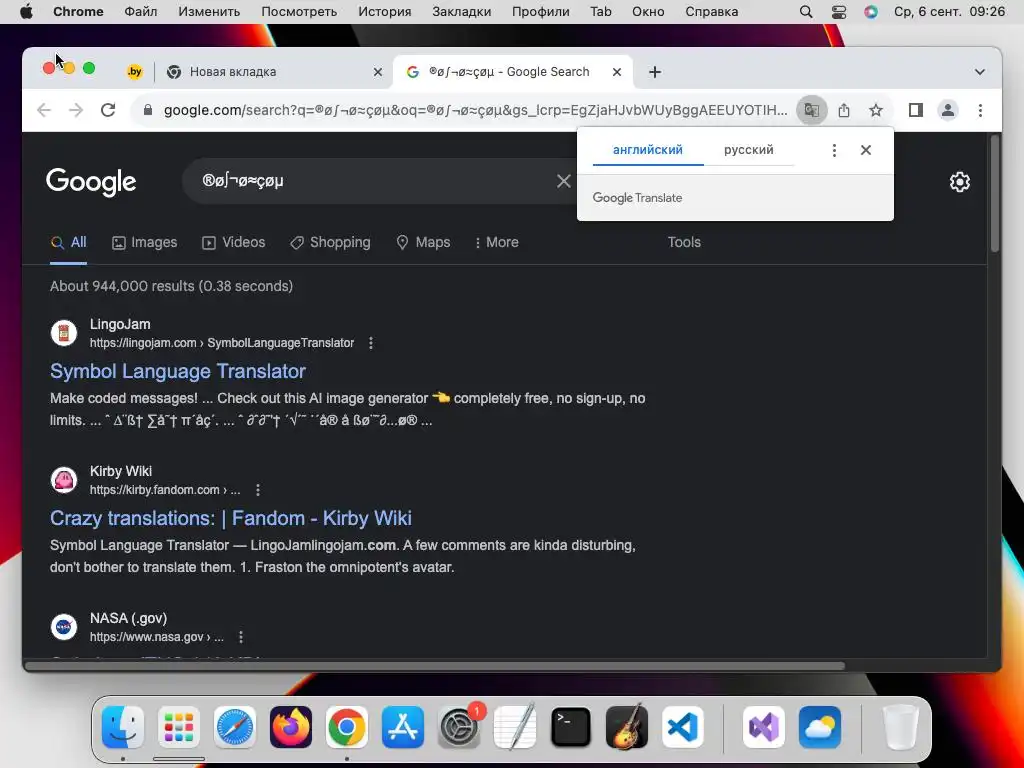Image resolution: width=1024 pixels, height=768 pixels.
Task: View site information lock icon
Action: pos(148,110)
